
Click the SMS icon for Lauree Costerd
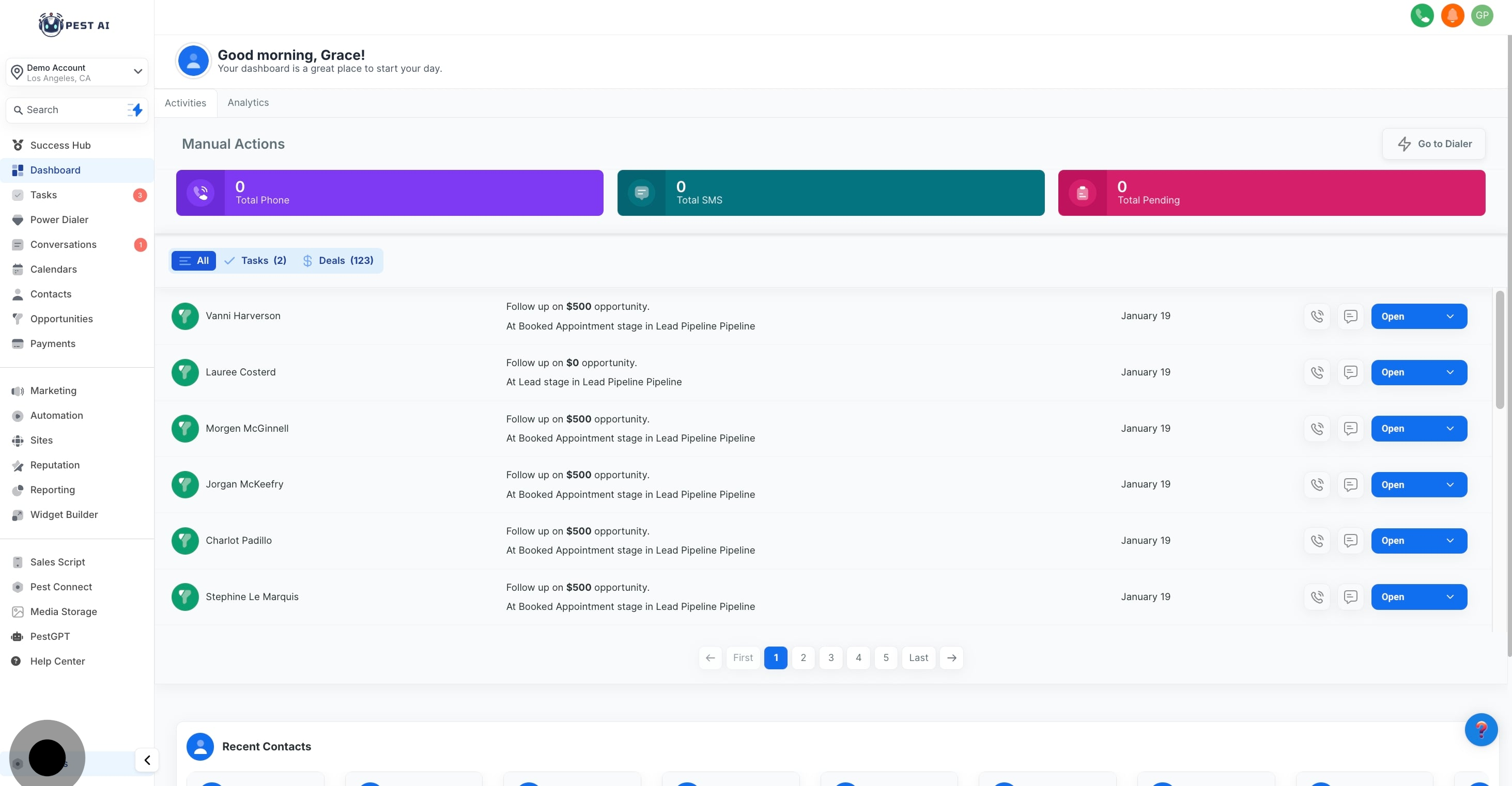[1350, 372]
